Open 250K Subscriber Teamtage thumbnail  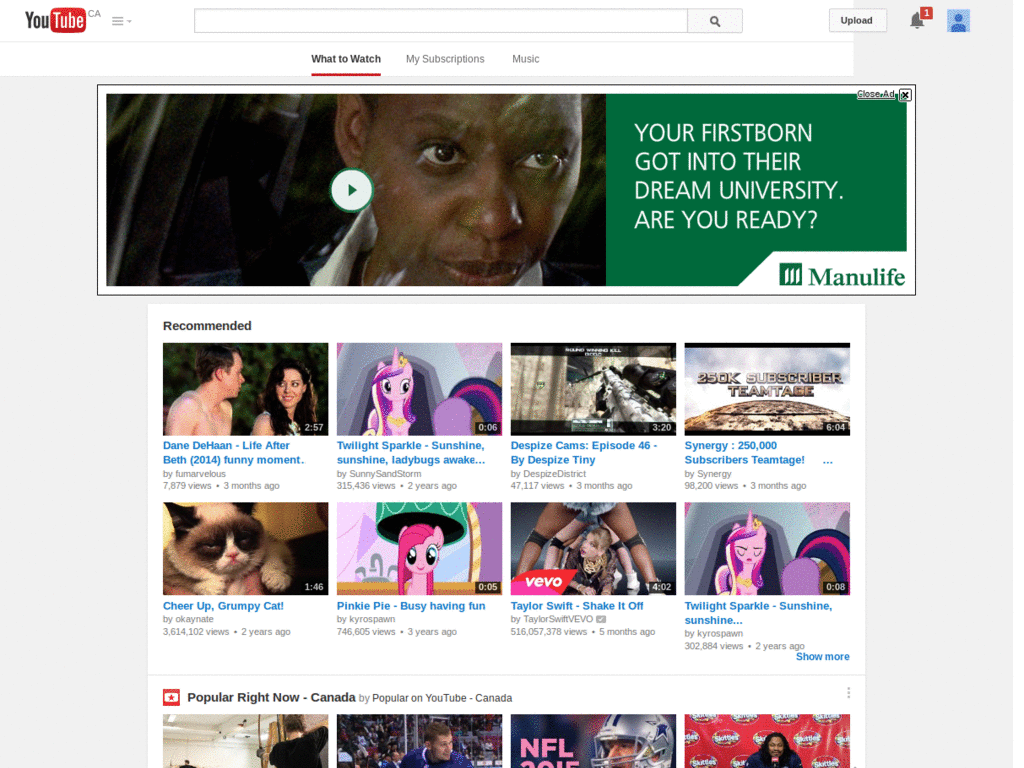[x=767, y=389]
